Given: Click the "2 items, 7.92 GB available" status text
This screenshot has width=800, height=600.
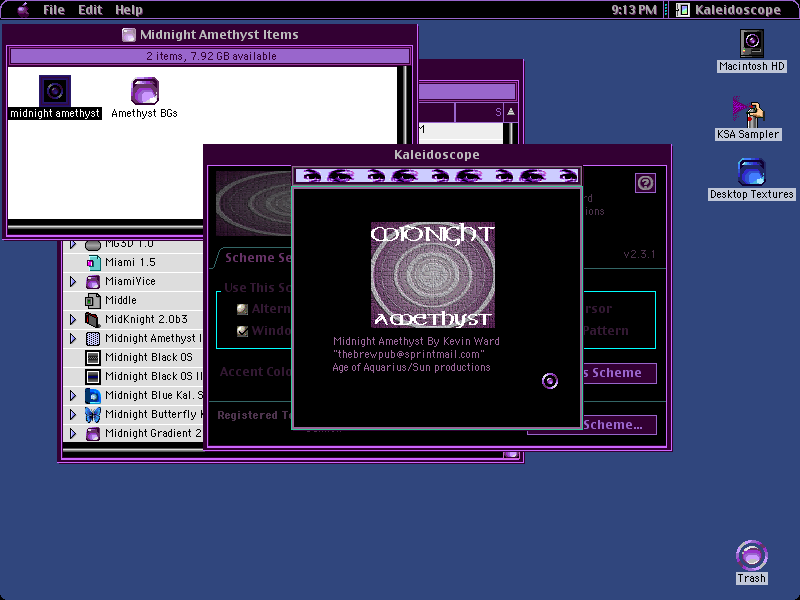Looking at the screenshot, I should click(211, 56).
